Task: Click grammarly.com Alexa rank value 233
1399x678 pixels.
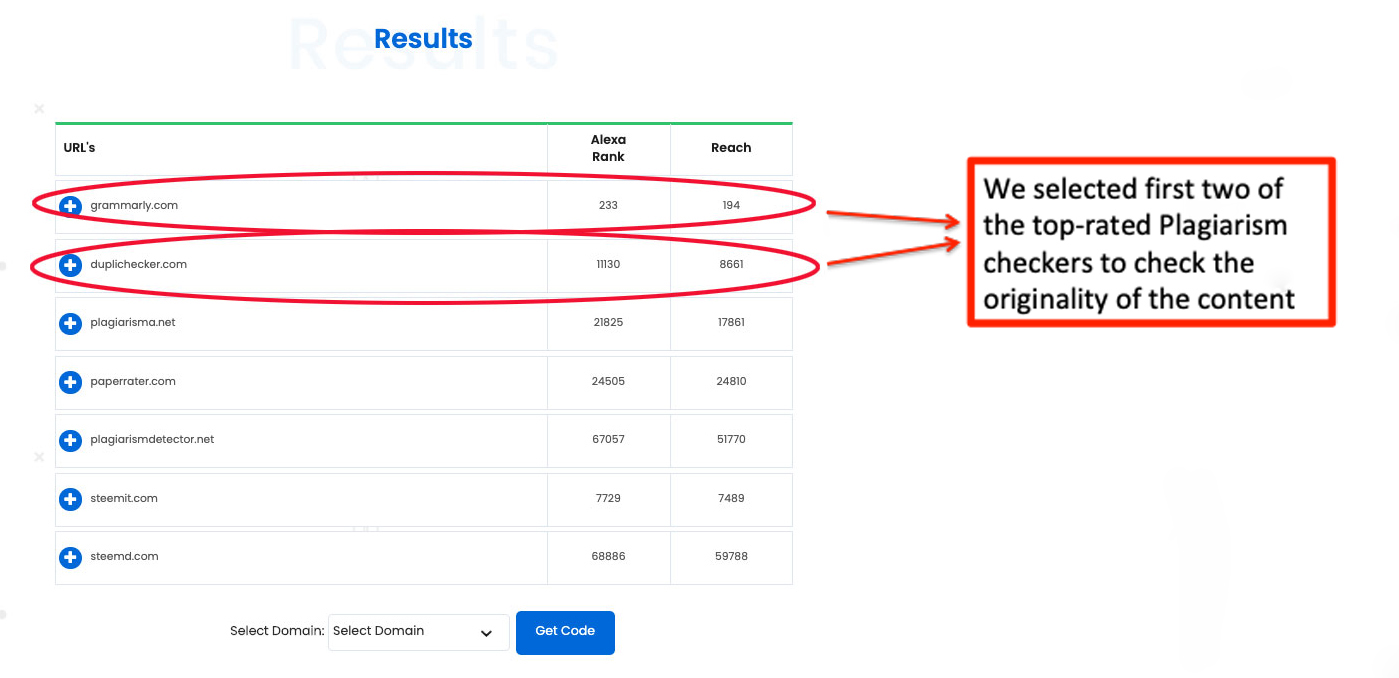Action: (x=608, y=206)
